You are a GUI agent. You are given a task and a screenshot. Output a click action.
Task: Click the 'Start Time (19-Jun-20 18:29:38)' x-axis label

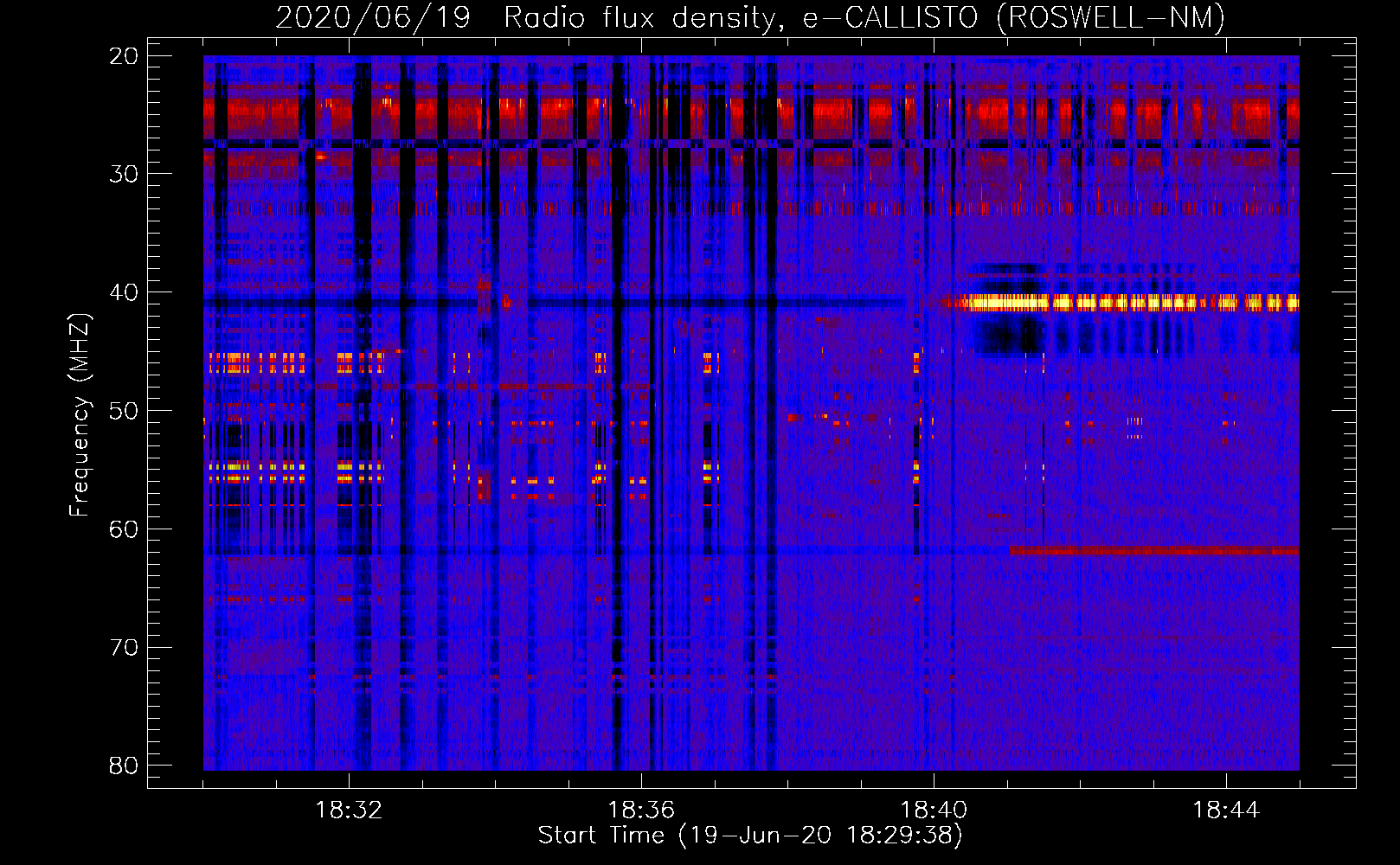coord(750,836)
